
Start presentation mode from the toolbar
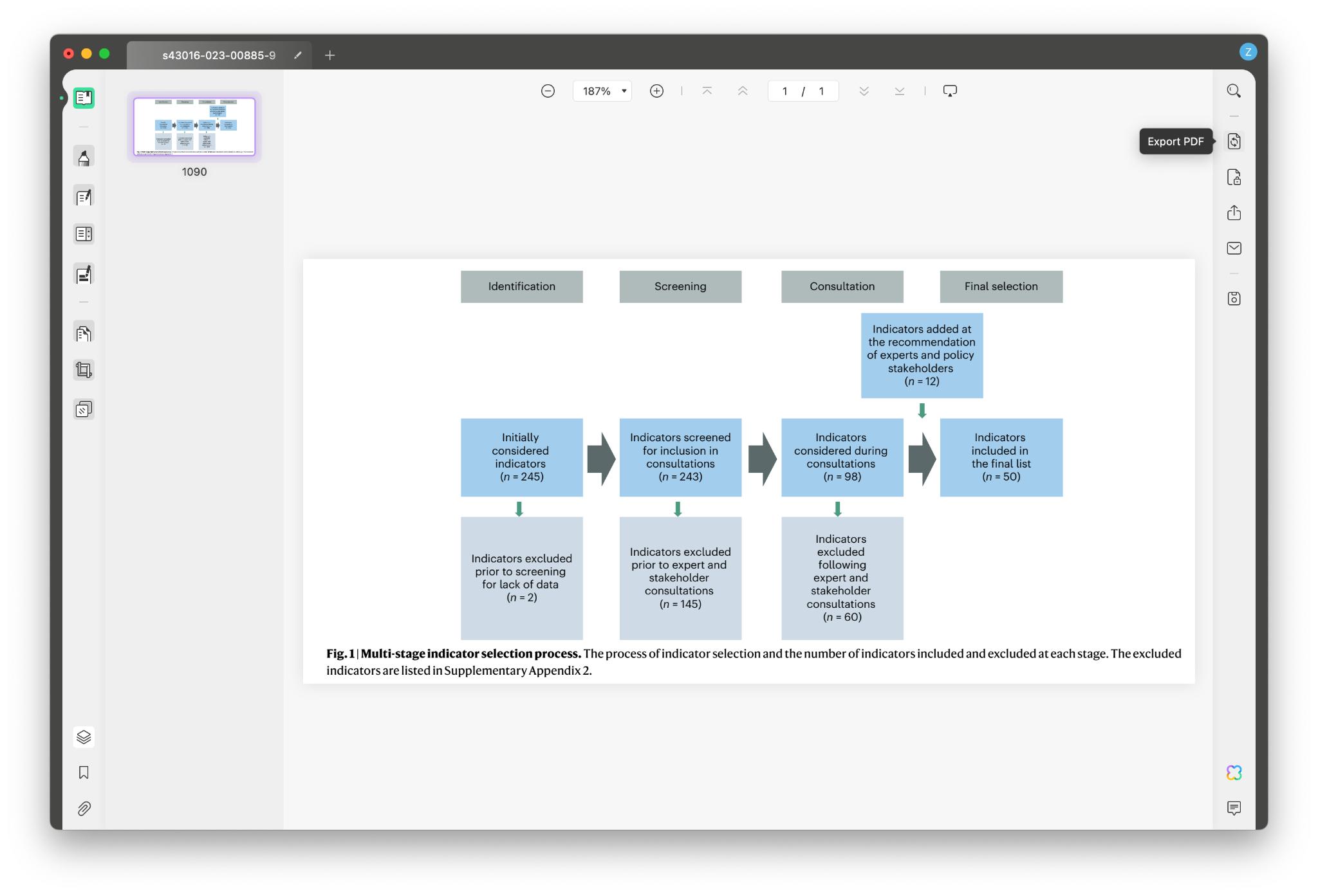(950, 91)
